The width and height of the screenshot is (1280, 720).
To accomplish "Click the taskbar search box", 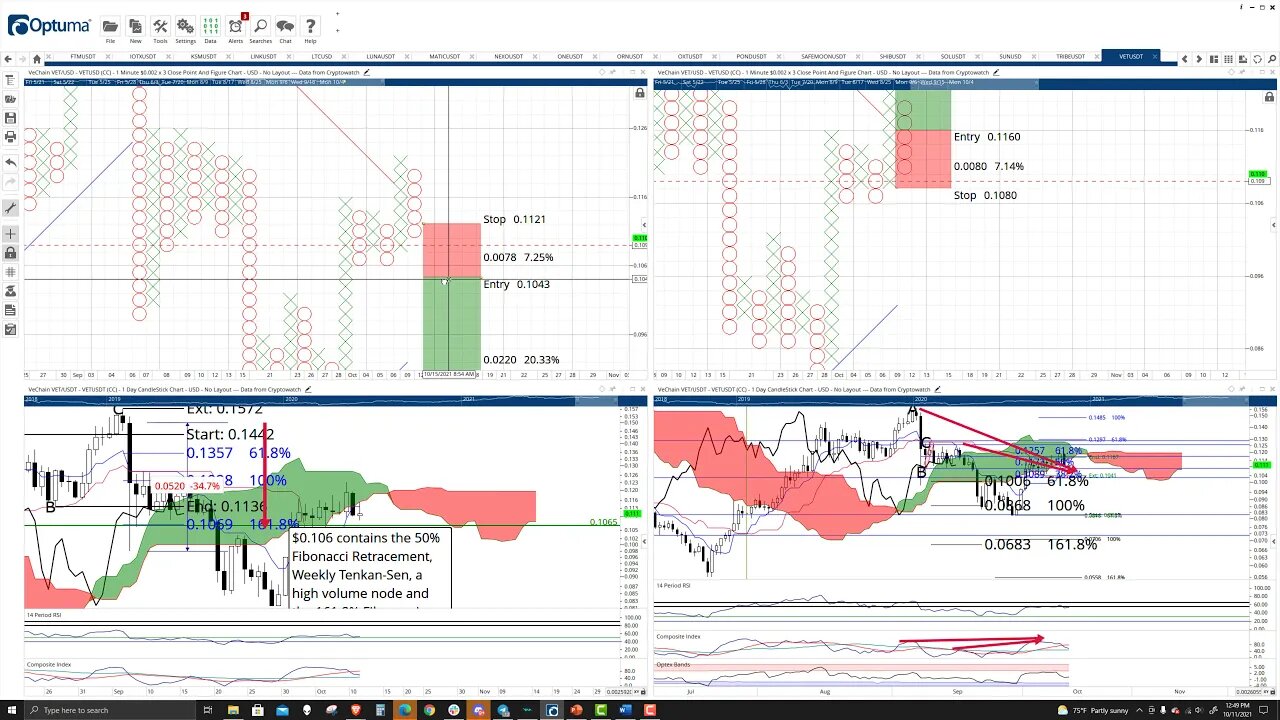I will click(110, 710).
